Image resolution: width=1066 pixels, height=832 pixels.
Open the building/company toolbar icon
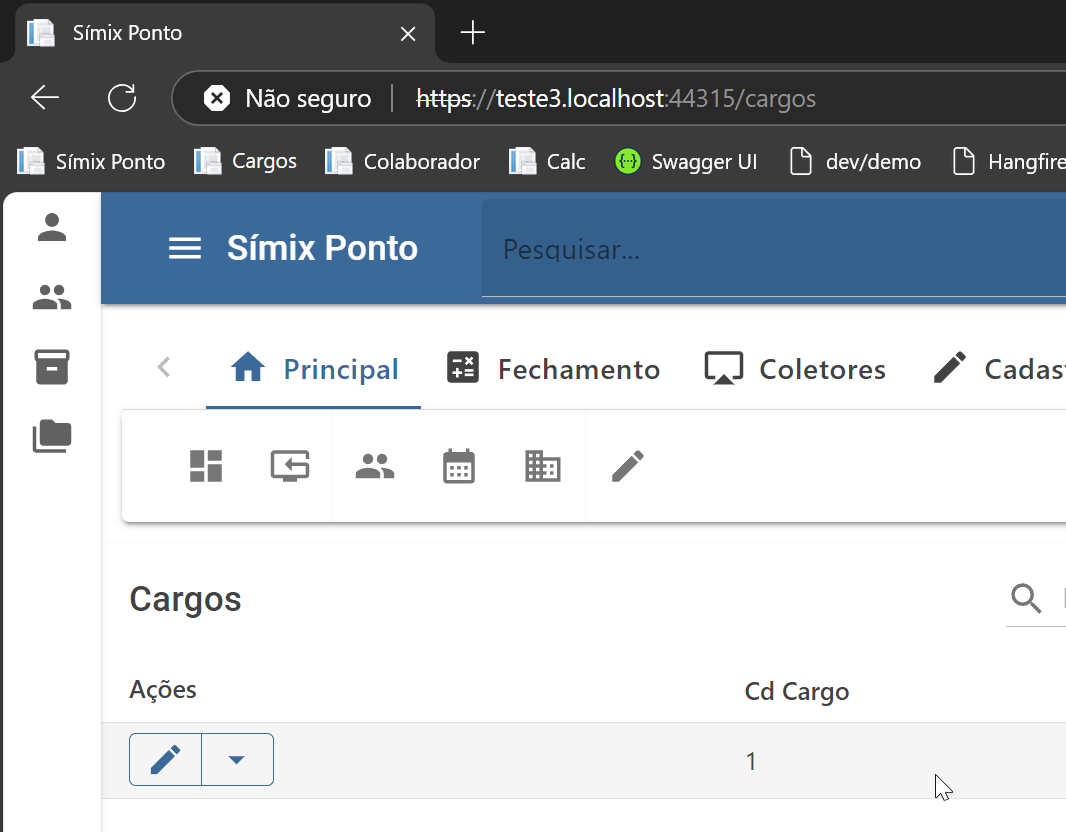543,466
